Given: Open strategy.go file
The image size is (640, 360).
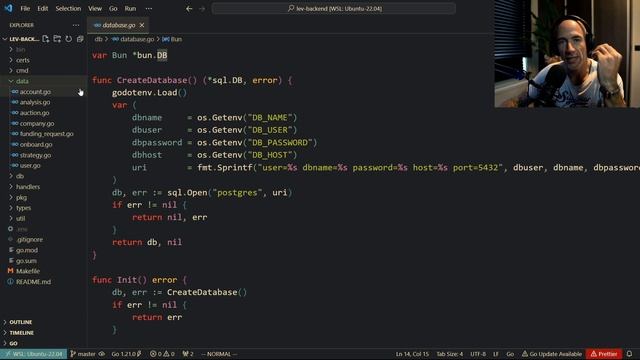Looking at the screenshot, I should tap(35, 155).
